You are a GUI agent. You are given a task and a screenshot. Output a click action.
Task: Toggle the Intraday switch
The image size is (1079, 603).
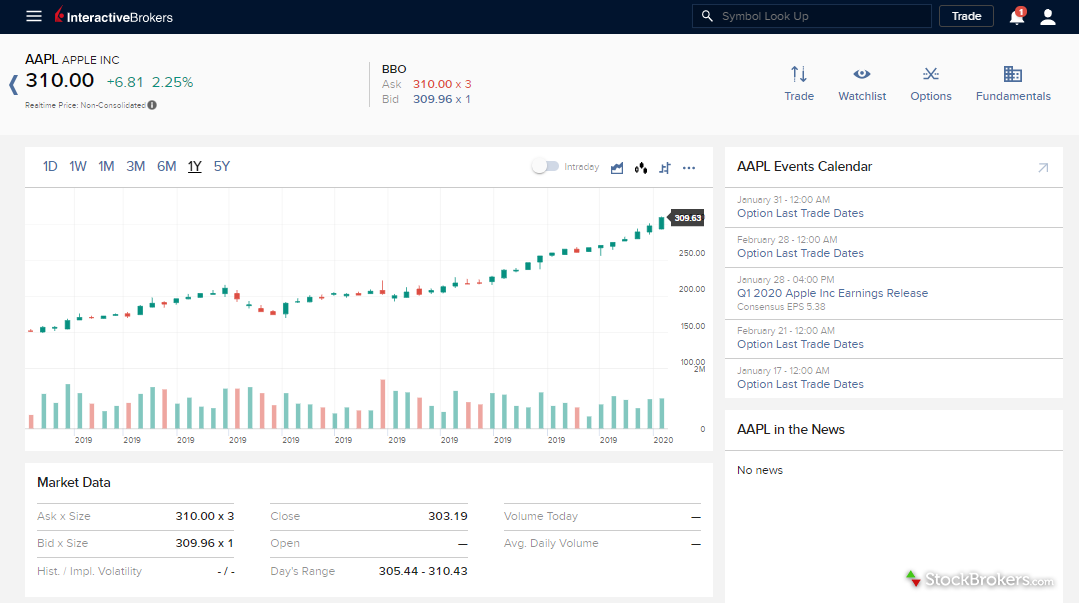coord(545,167)
